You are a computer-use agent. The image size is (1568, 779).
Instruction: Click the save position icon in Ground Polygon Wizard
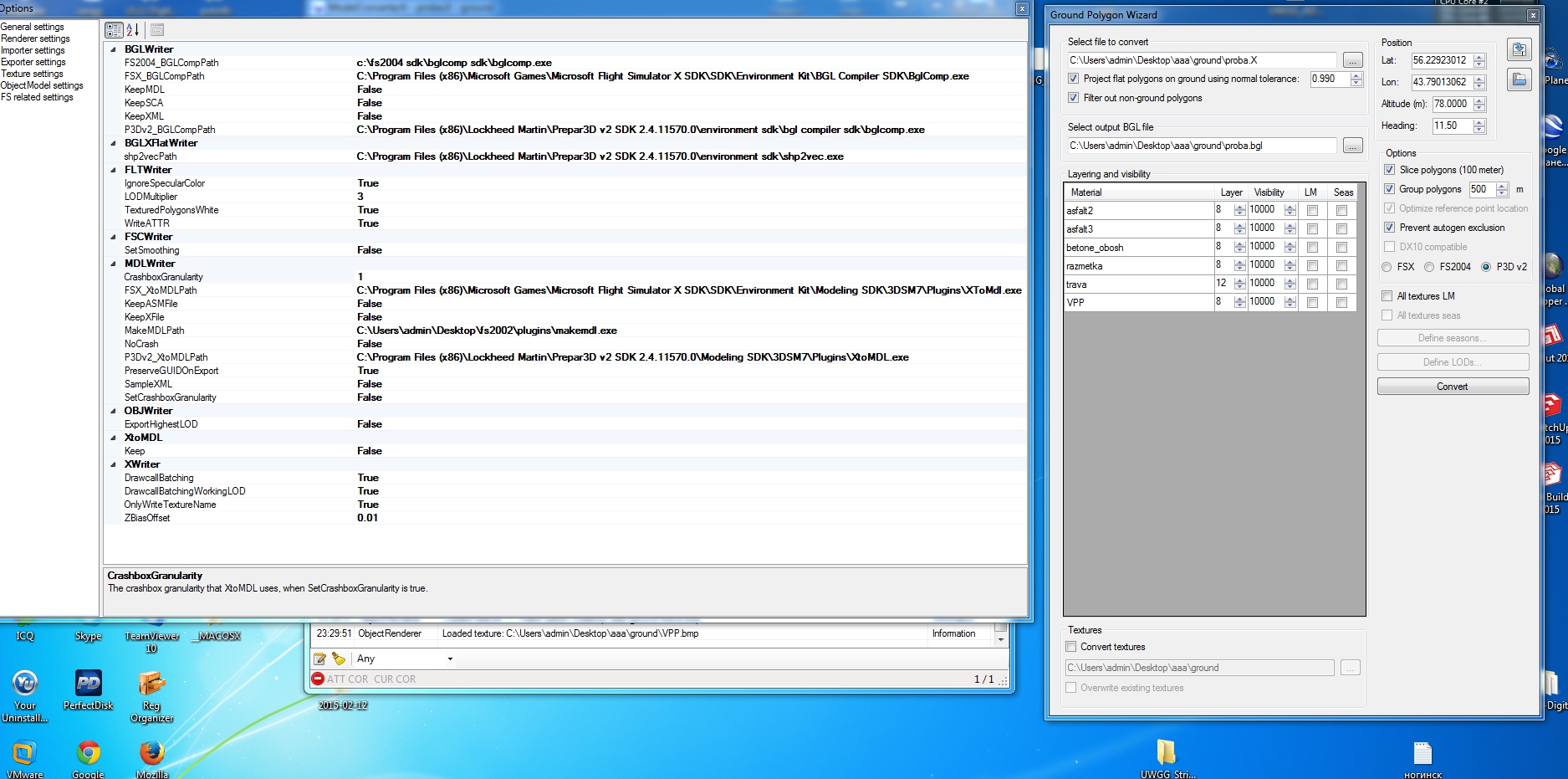point(1519,50)
